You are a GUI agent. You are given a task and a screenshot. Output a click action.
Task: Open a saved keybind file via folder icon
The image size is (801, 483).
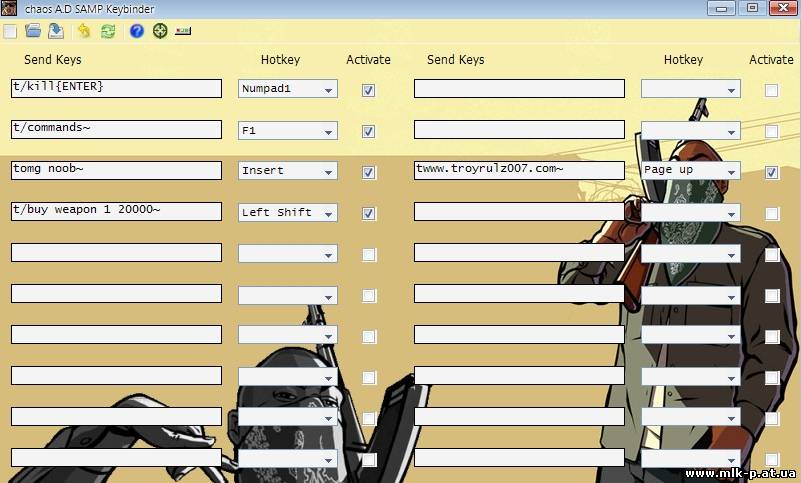[33, 31]
